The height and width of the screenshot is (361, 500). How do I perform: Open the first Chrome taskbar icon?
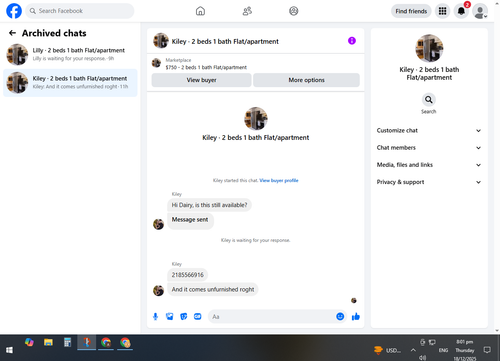[106, 342]
